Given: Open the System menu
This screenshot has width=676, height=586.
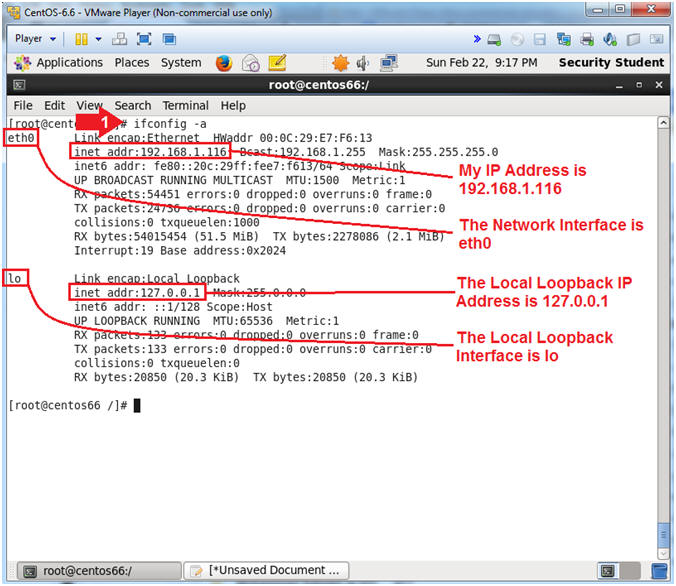Looking at the screenshot, I should click(x=181, y=63).
